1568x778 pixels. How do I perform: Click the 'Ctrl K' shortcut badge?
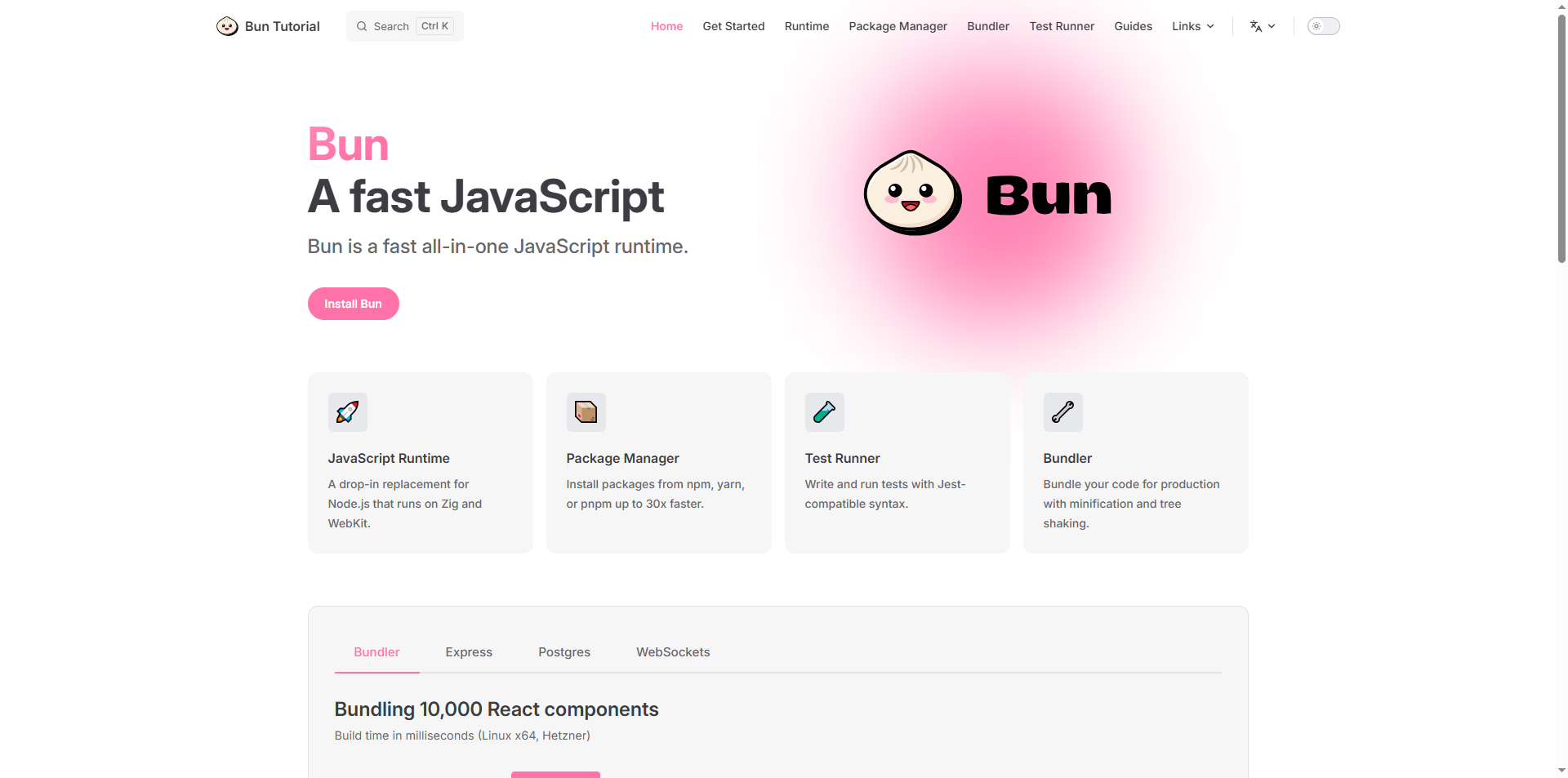tap(434, 26)
